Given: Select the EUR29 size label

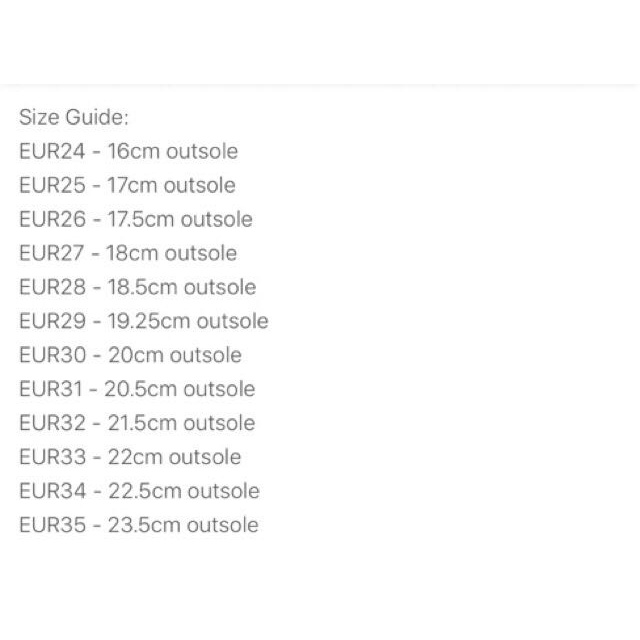Looking at the screenshot, I should pos(52,322).
